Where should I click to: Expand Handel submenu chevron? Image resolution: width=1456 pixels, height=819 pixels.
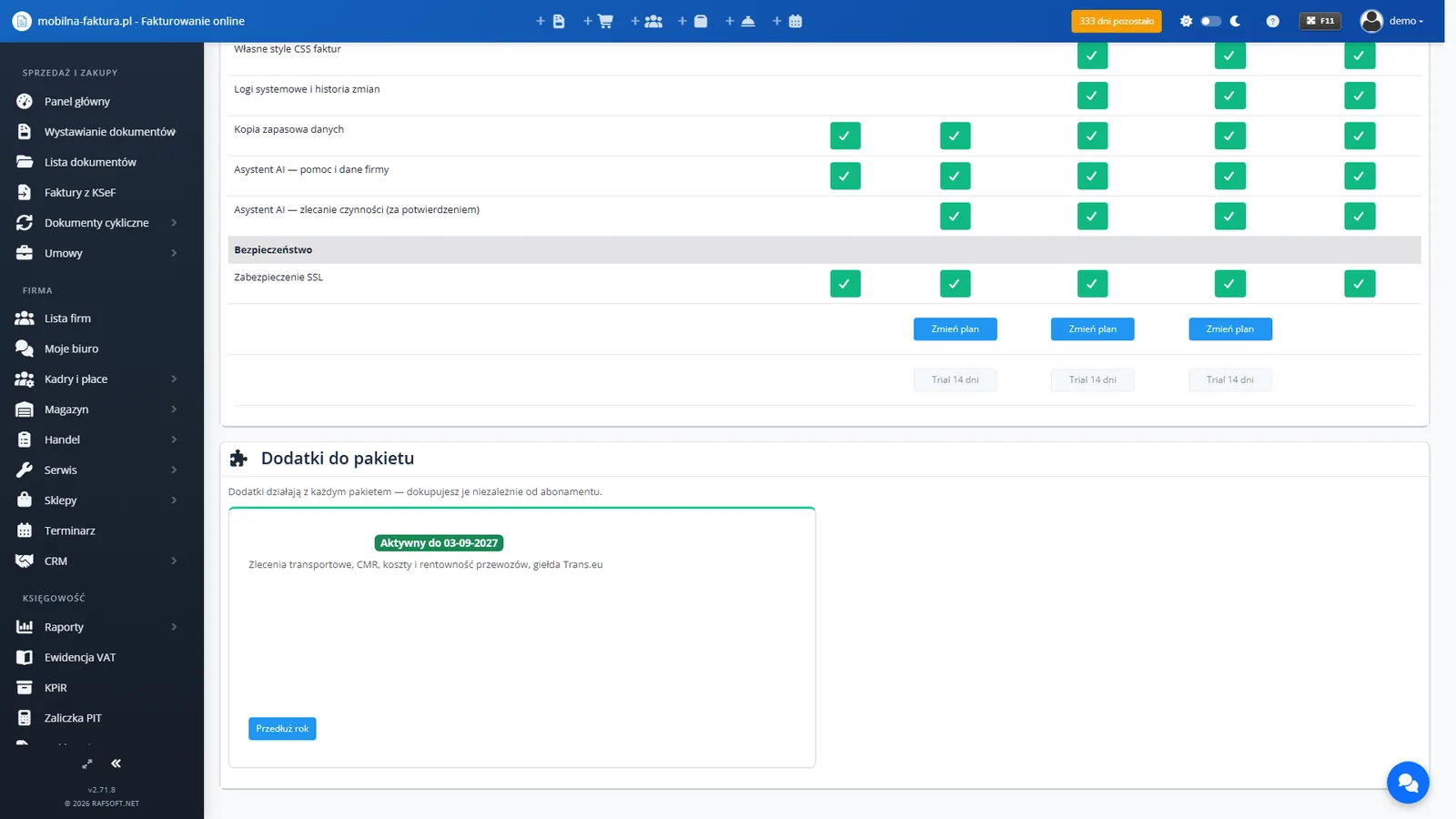click(x=174, y=440)
